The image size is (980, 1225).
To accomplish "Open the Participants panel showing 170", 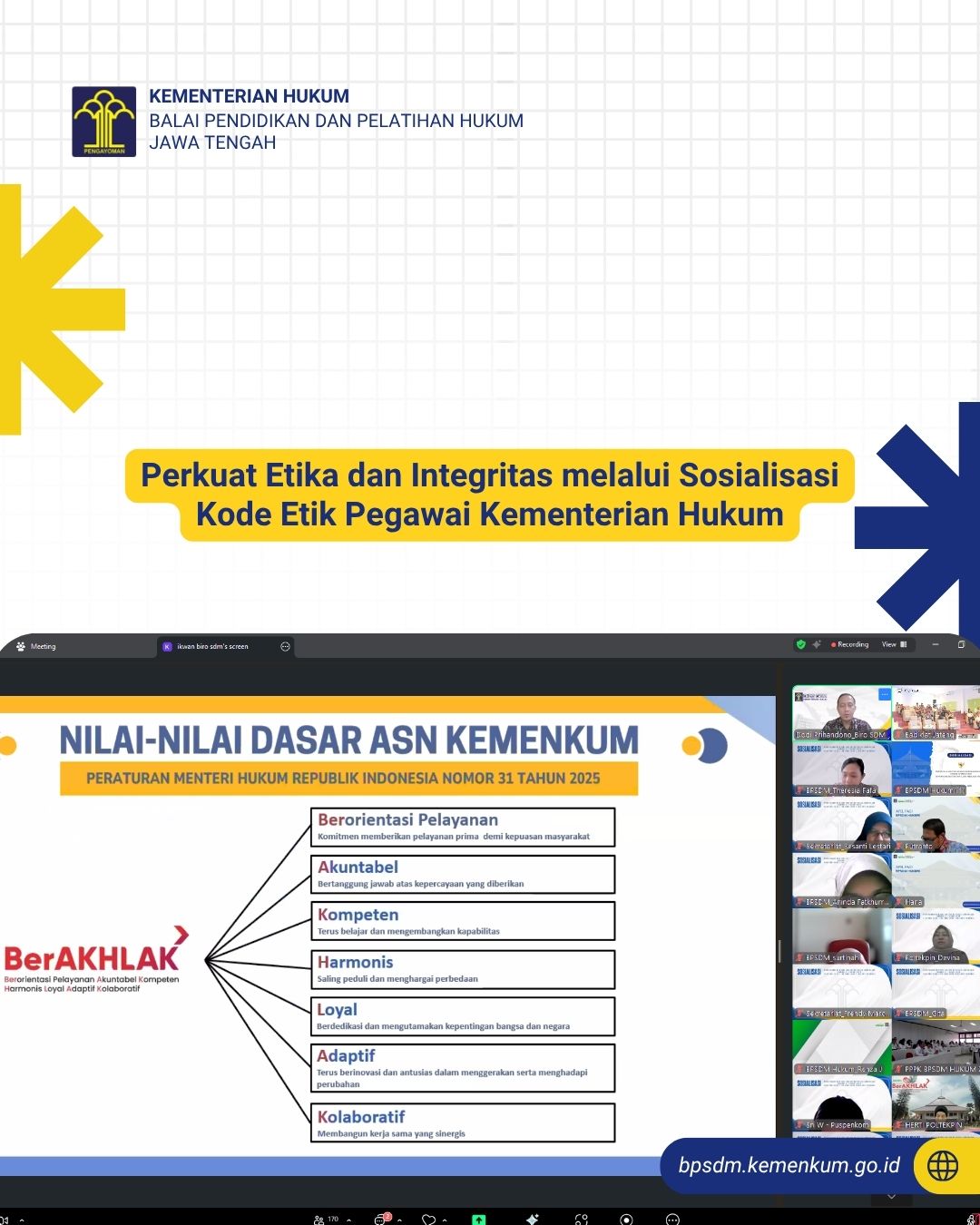I will [x=325, y=1219].
